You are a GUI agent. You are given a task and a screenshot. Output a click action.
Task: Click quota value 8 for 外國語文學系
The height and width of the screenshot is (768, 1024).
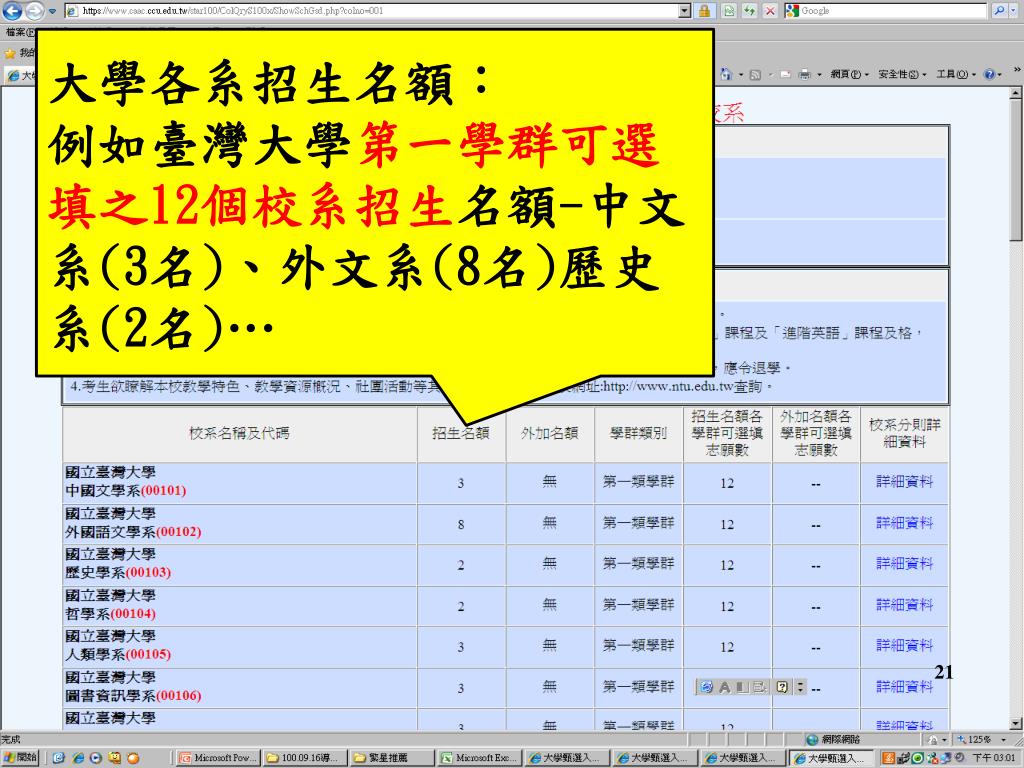click(x=461, y=524)
